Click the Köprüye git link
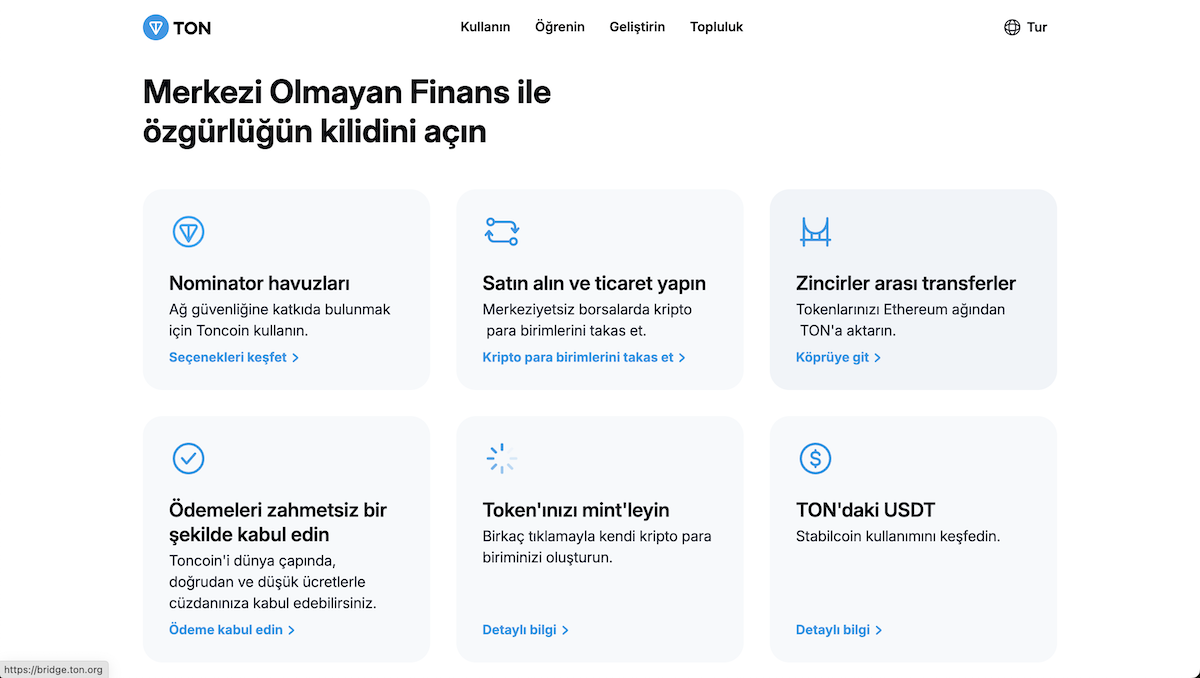This screenshot has height=678, width=1200. click(833, 356)
